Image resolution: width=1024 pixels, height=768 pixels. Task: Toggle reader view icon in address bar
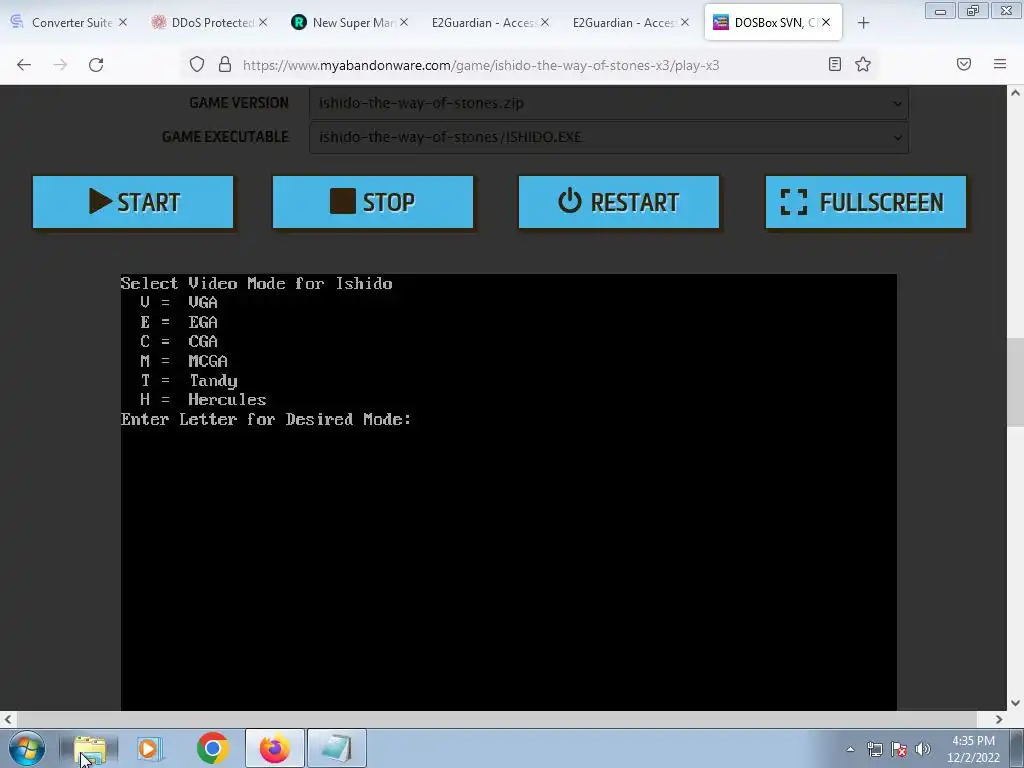[835, 64]
